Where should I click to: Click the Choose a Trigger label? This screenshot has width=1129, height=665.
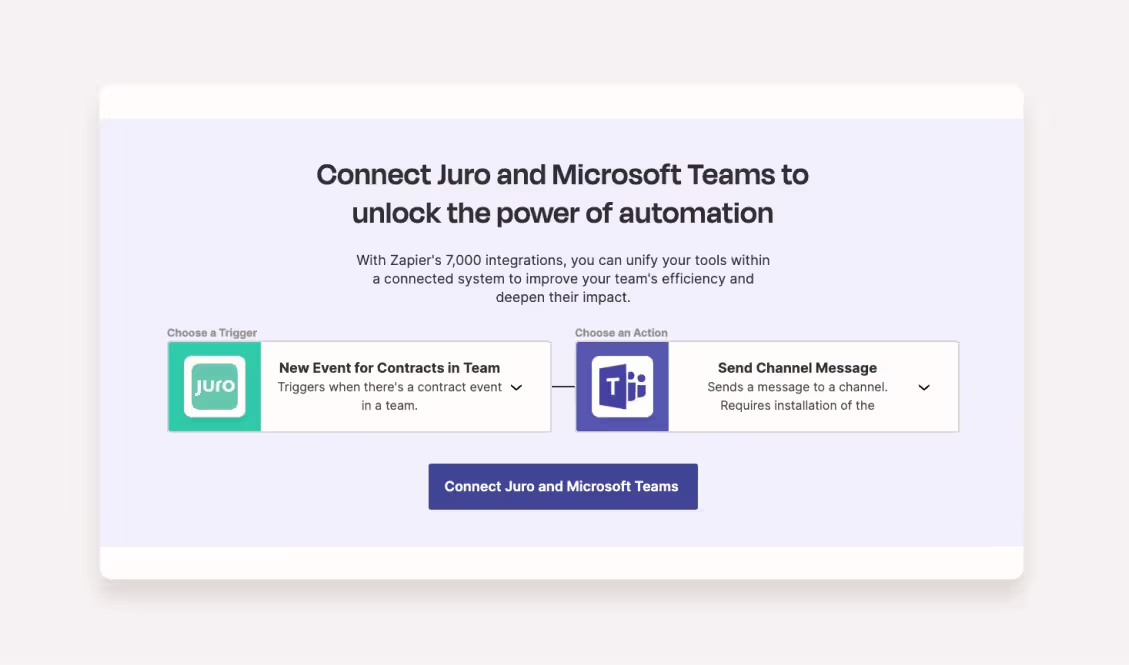(x=212, y=332)
